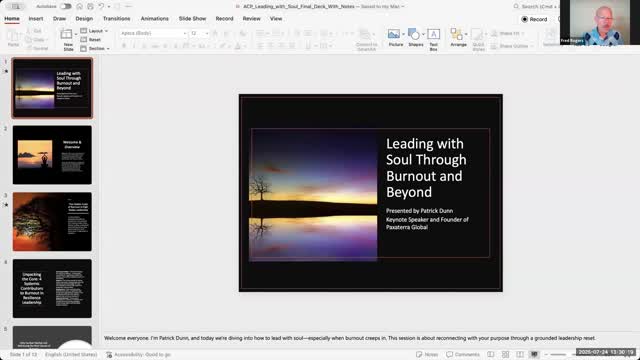Open the Shape Fill option
This screenshot has width=640, height=360.
(508, 33)
